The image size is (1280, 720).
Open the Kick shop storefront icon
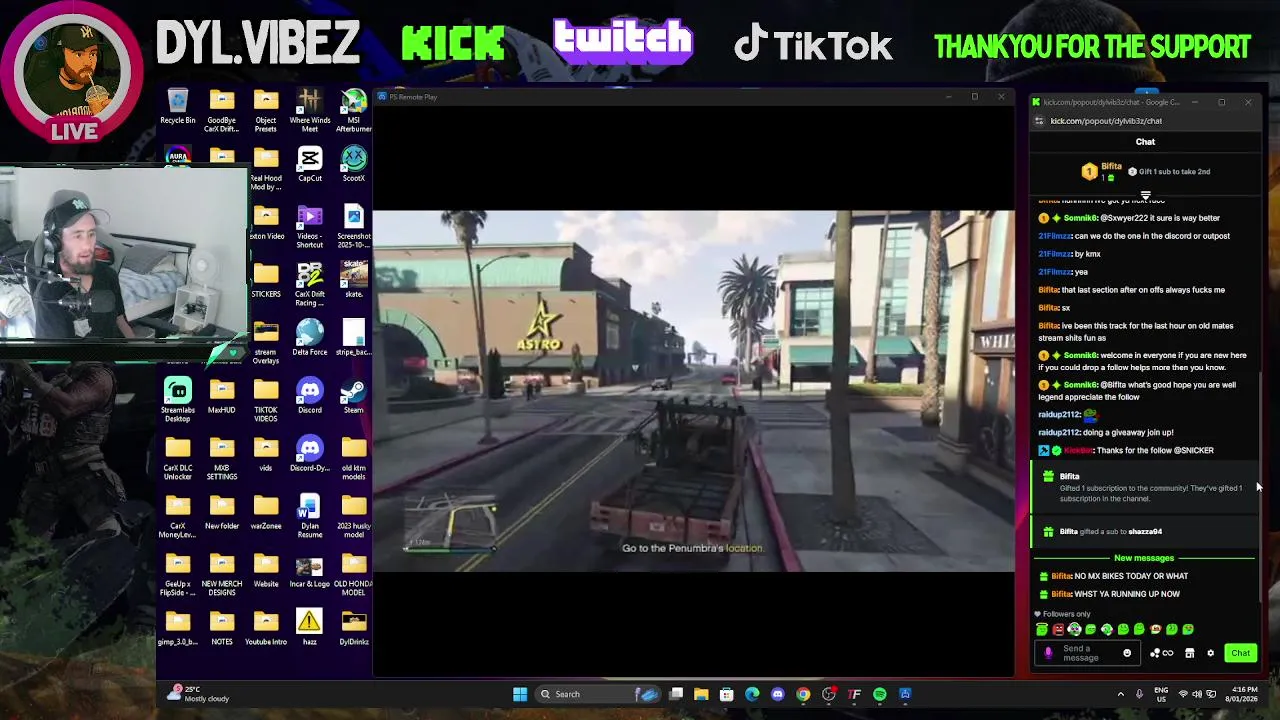[1189, 653]
